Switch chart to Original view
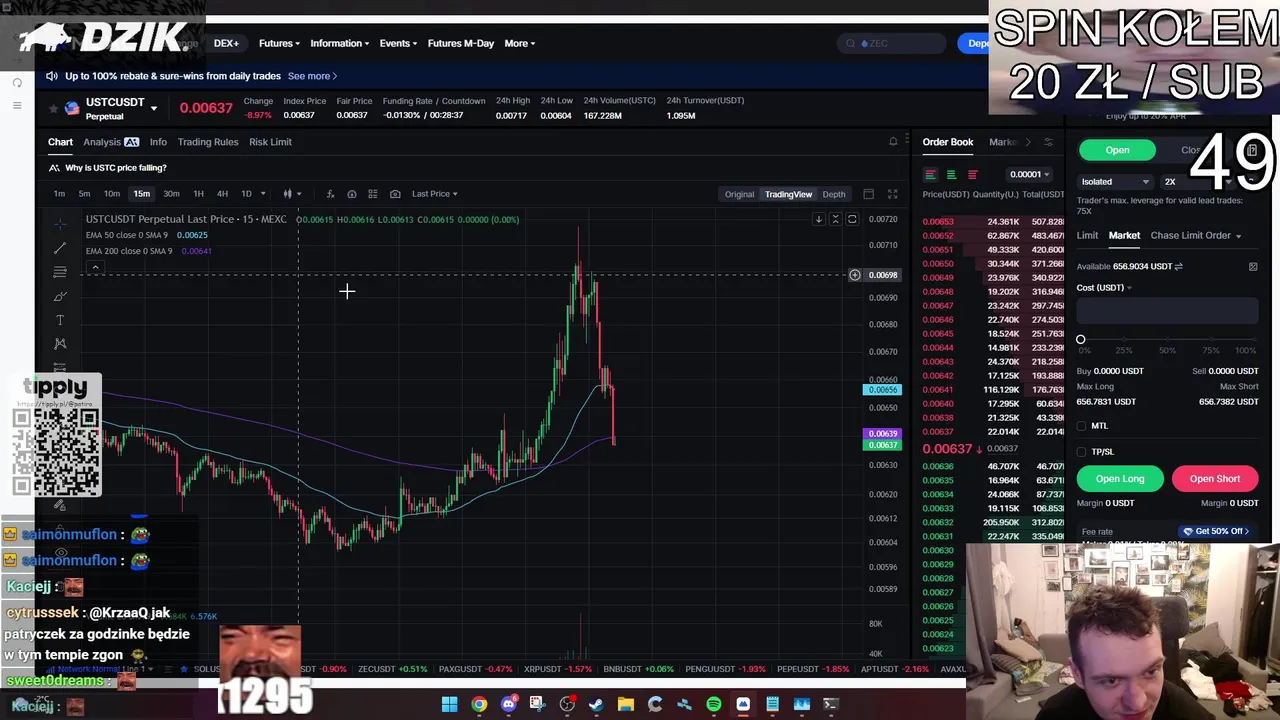This screenshot has width=1280, height=720. 739,194
